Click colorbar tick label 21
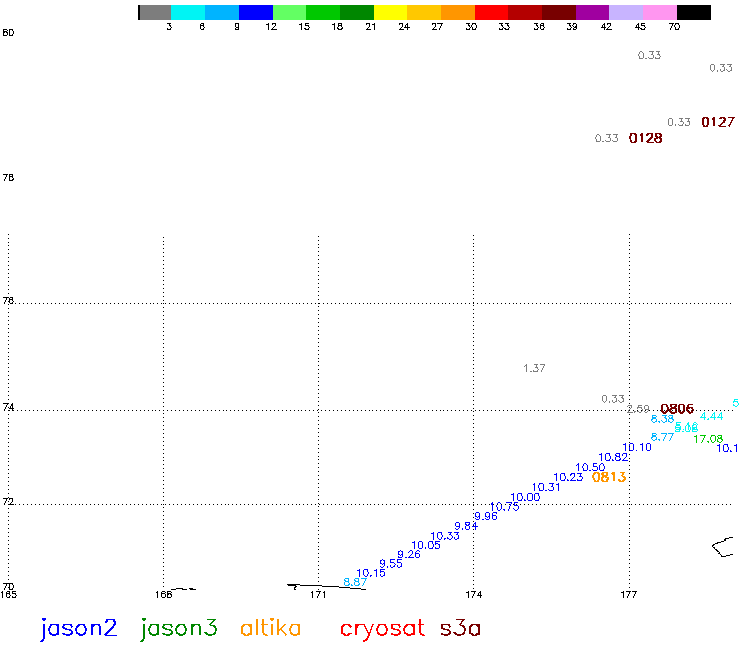Image resolution: width=740 pixels, height=650 pixels. 370,27
